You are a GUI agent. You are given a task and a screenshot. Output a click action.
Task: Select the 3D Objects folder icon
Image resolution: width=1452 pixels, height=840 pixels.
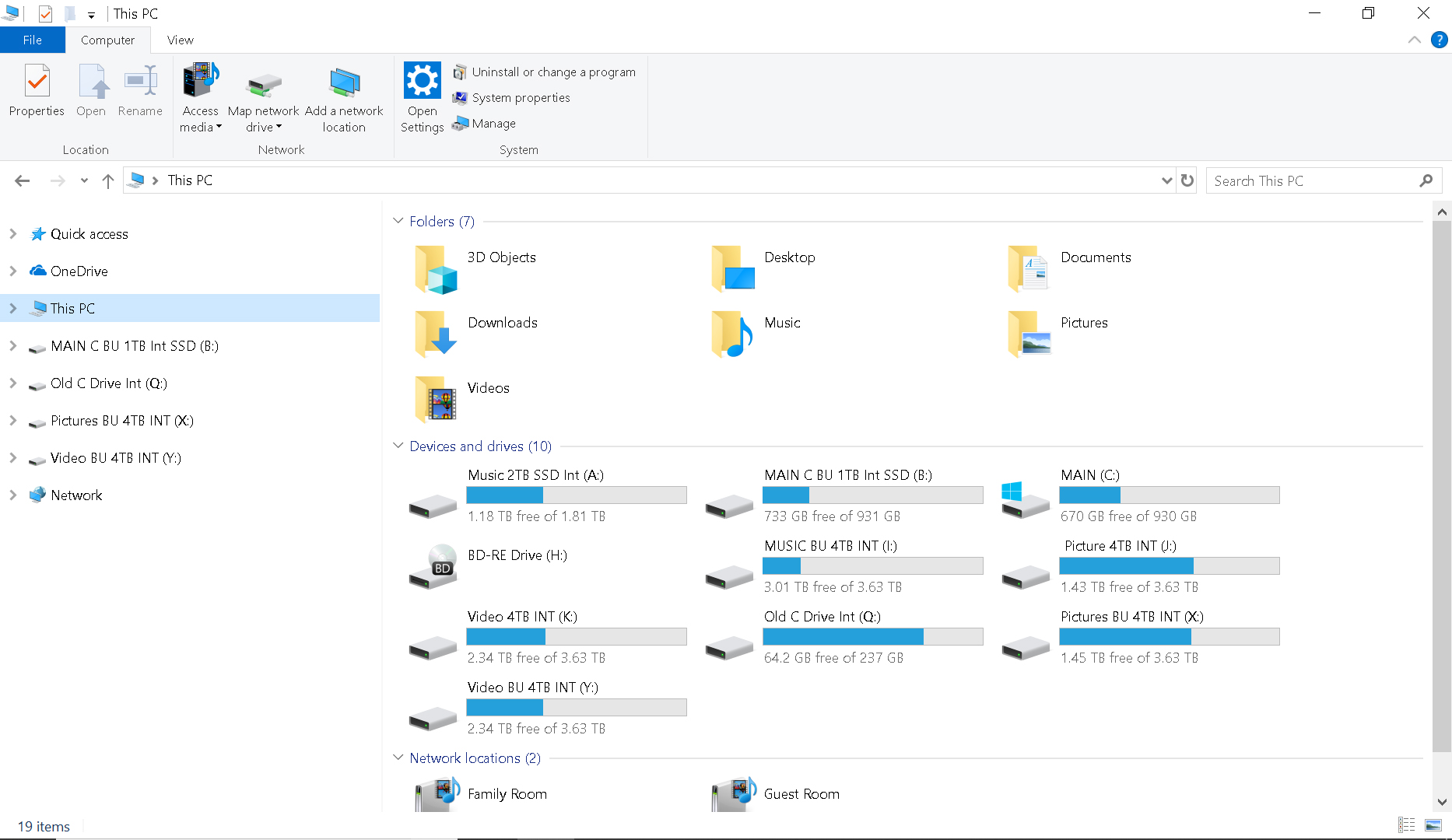tap(436, 269)
